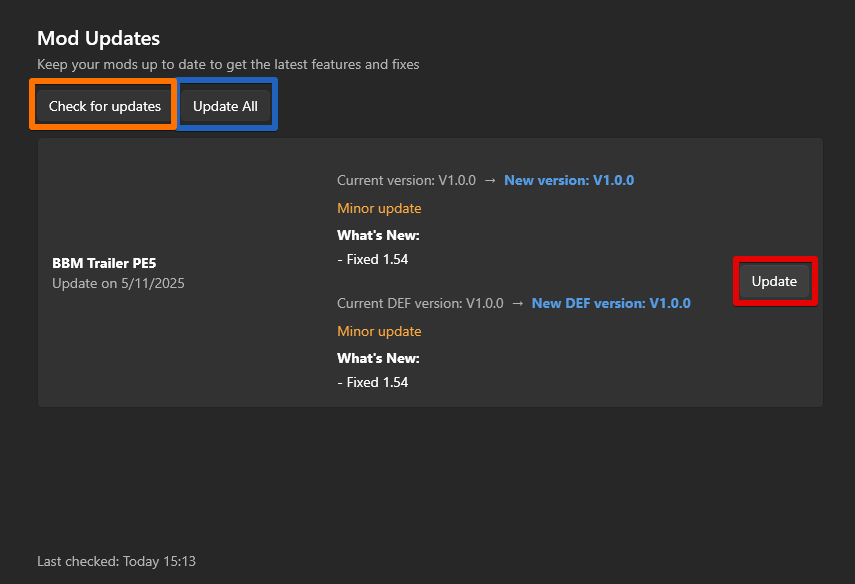Open the New version: V1.0.0 link

click(569, 180)
